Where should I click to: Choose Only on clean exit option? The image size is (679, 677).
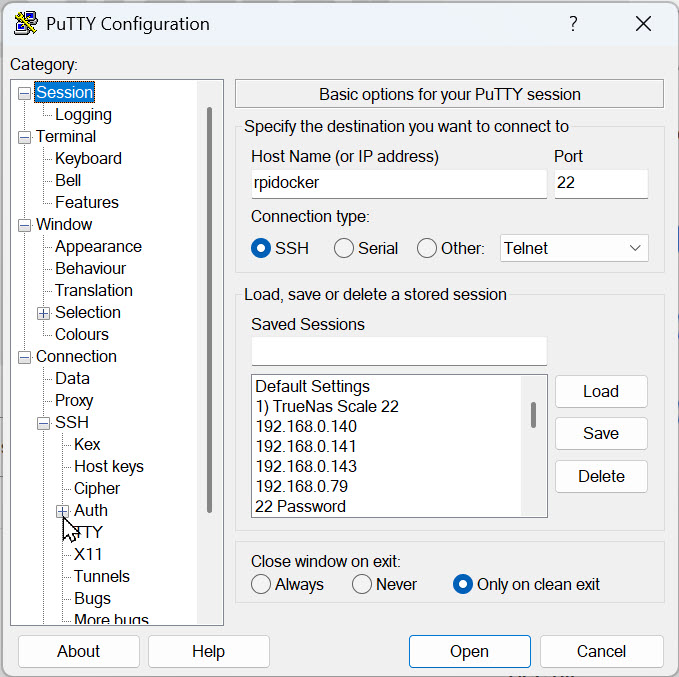pyautogui.click(x=462, y=584)
